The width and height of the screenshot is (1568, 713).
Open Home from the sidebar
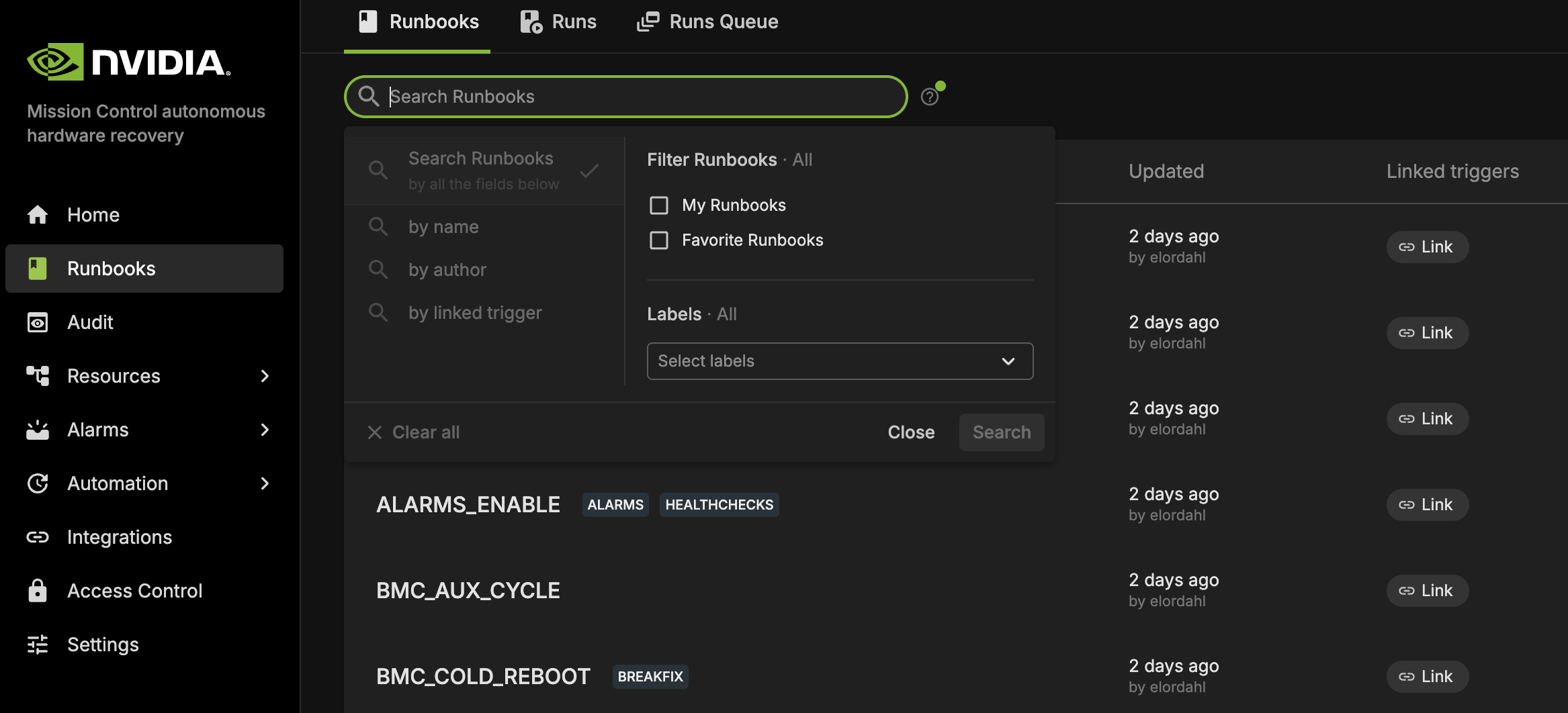click(x=144, y=215)
